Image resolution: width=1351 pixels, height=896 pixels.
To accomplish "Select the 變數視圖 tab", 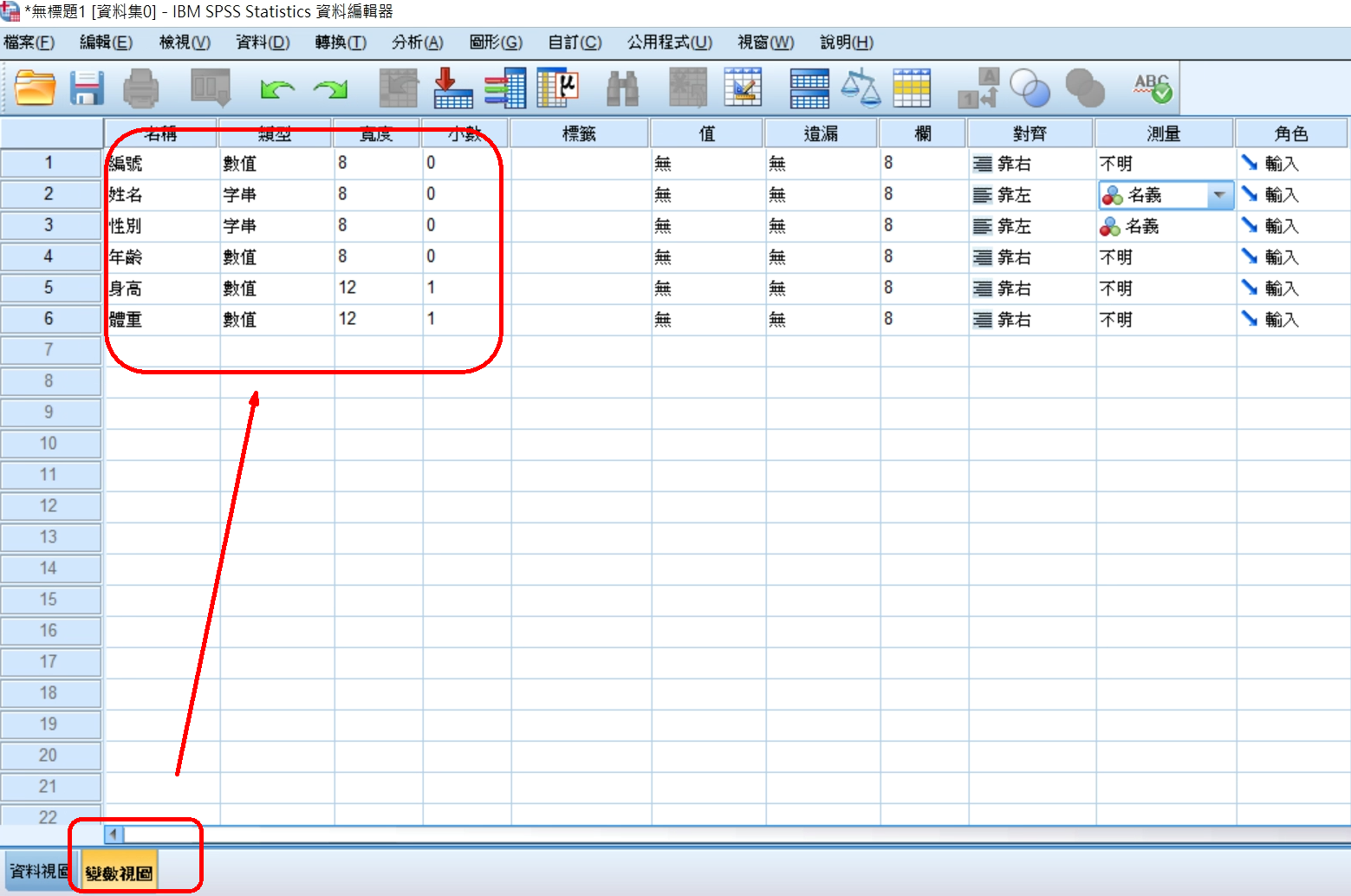I will click(x=119, y=873).
